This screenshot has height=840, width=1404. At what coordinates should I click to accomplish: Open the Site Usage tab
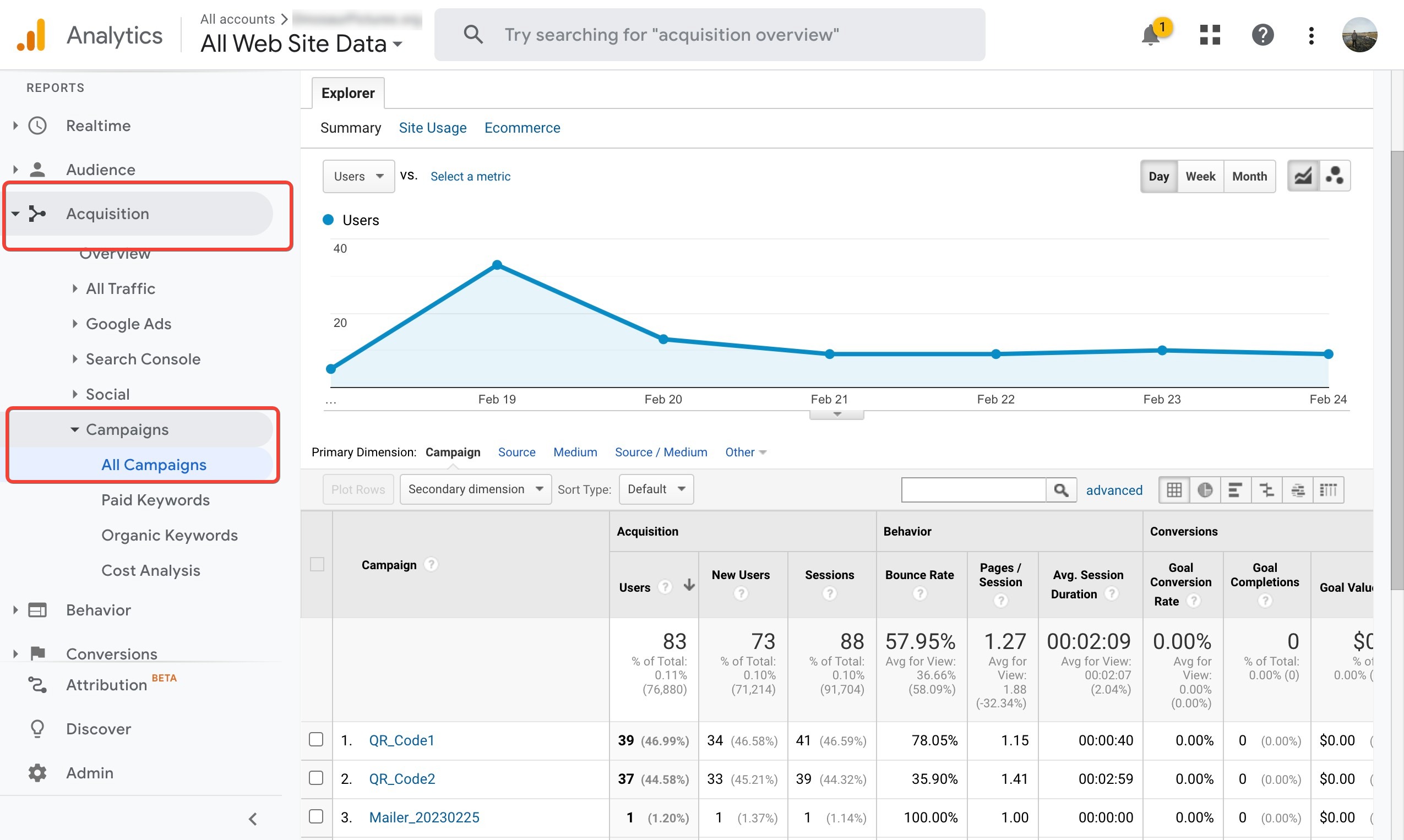coord(432,127)
